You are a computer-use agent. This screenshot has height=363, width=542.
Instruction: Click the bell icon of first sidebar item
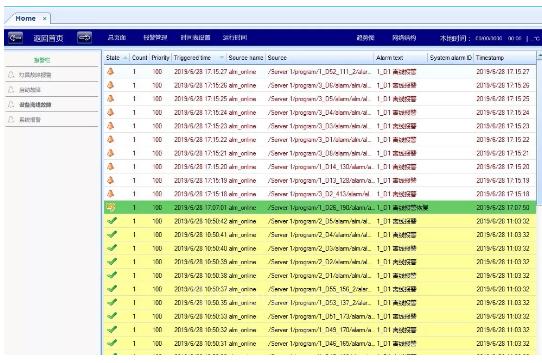coord(11,75)
